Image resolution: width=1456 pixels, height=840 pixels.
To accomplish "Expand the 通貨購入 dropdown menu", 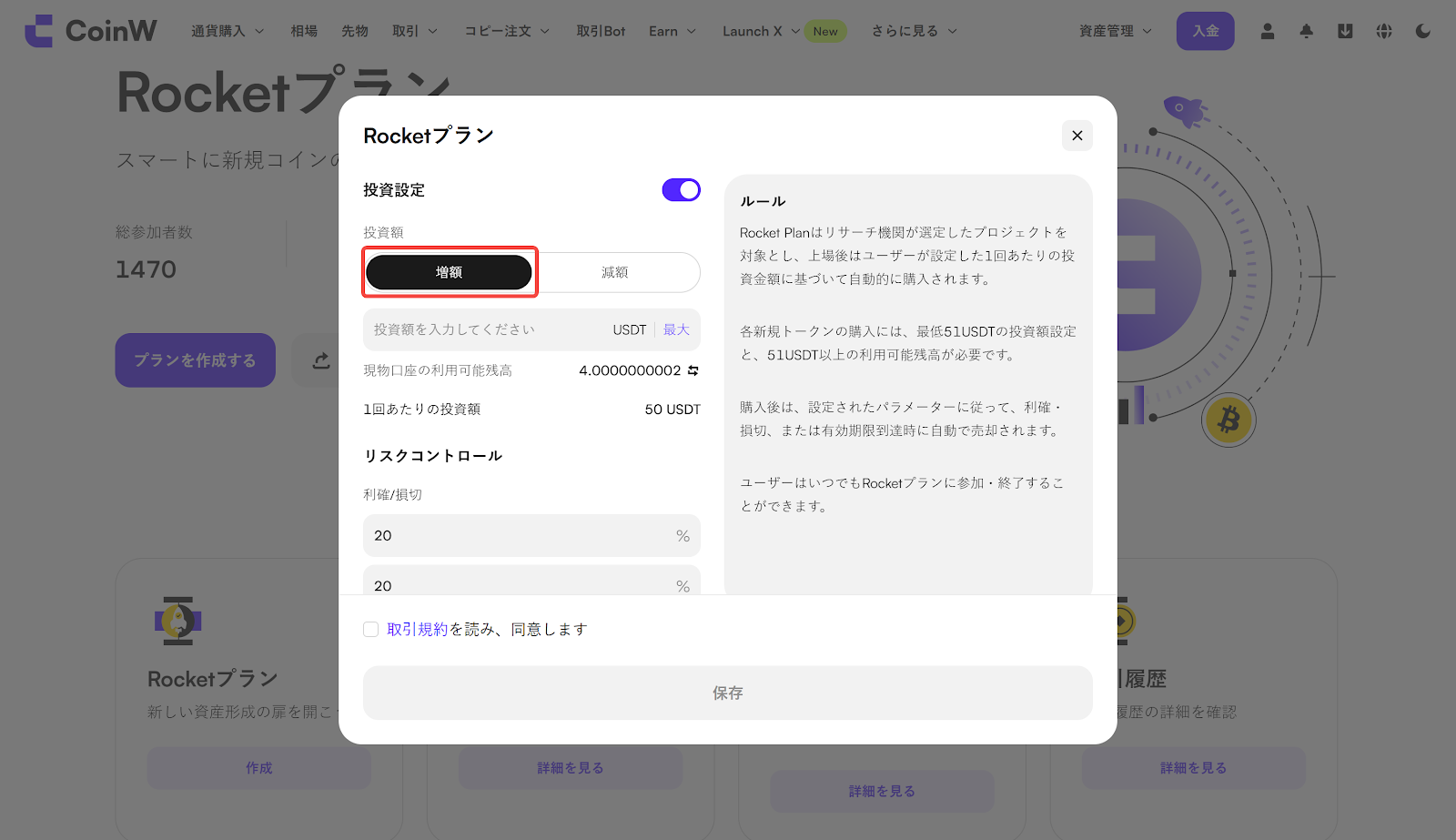I will tap(227, 31).
